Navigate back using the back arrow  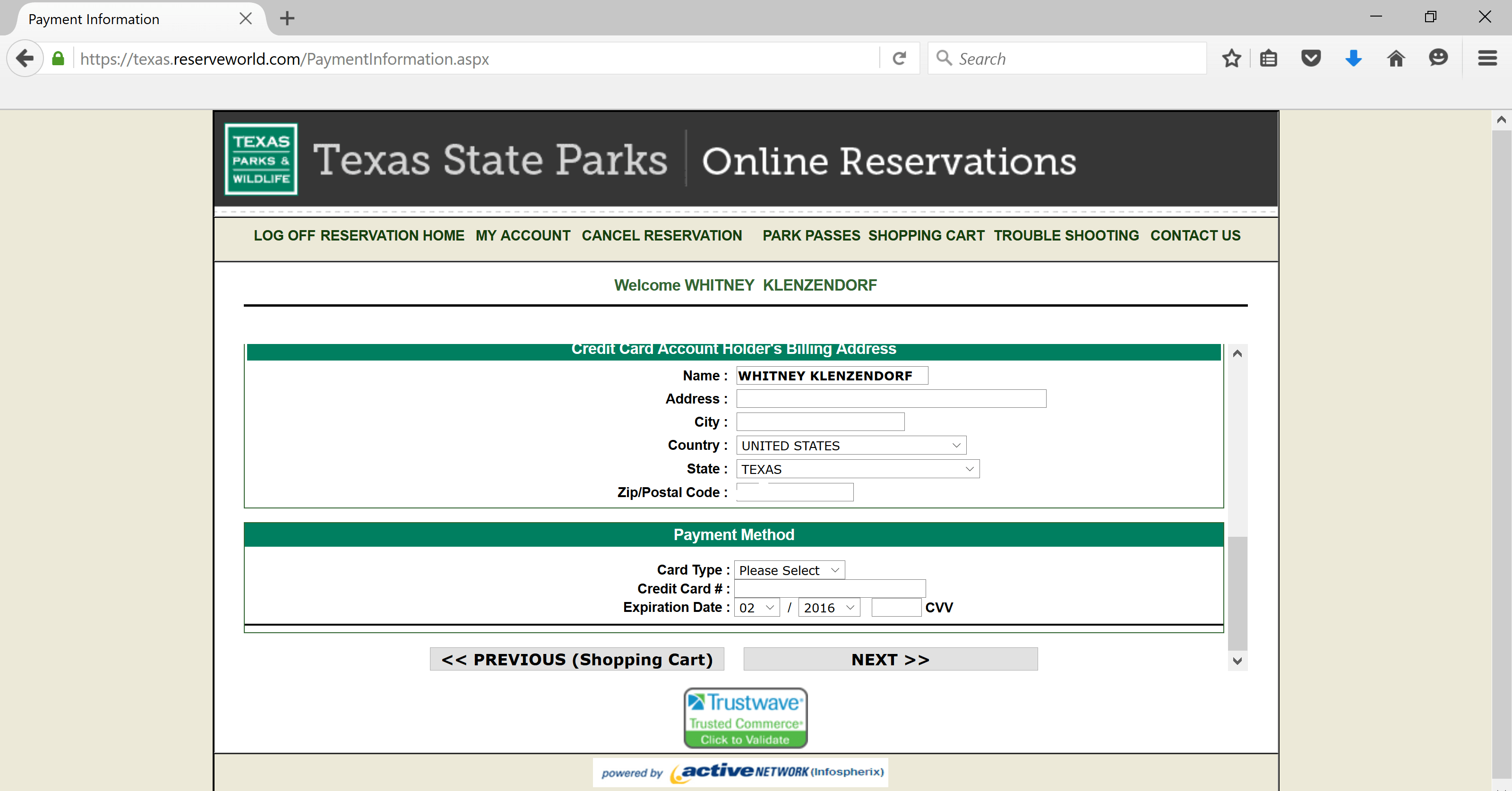tap(25, 58)
